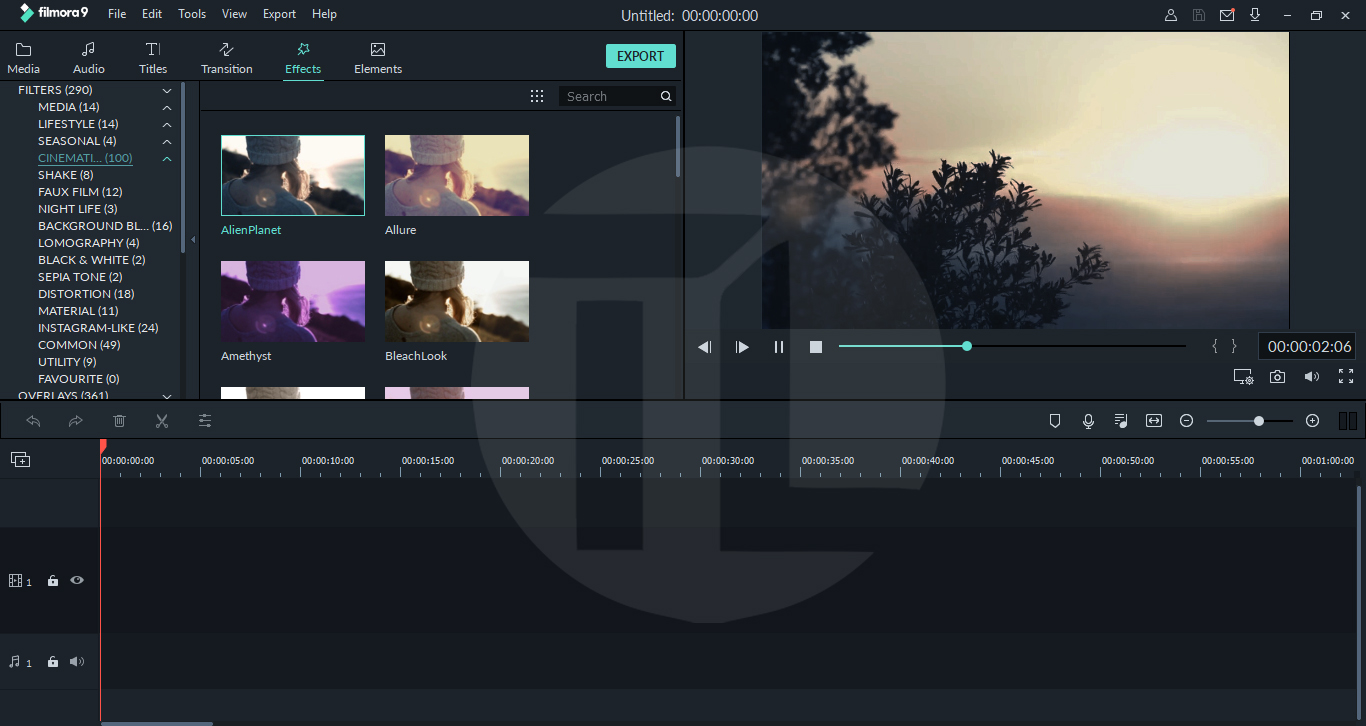Zoom timeline to fit with the fit icon
The image size is (1366, 726).
coord(1153,420)
